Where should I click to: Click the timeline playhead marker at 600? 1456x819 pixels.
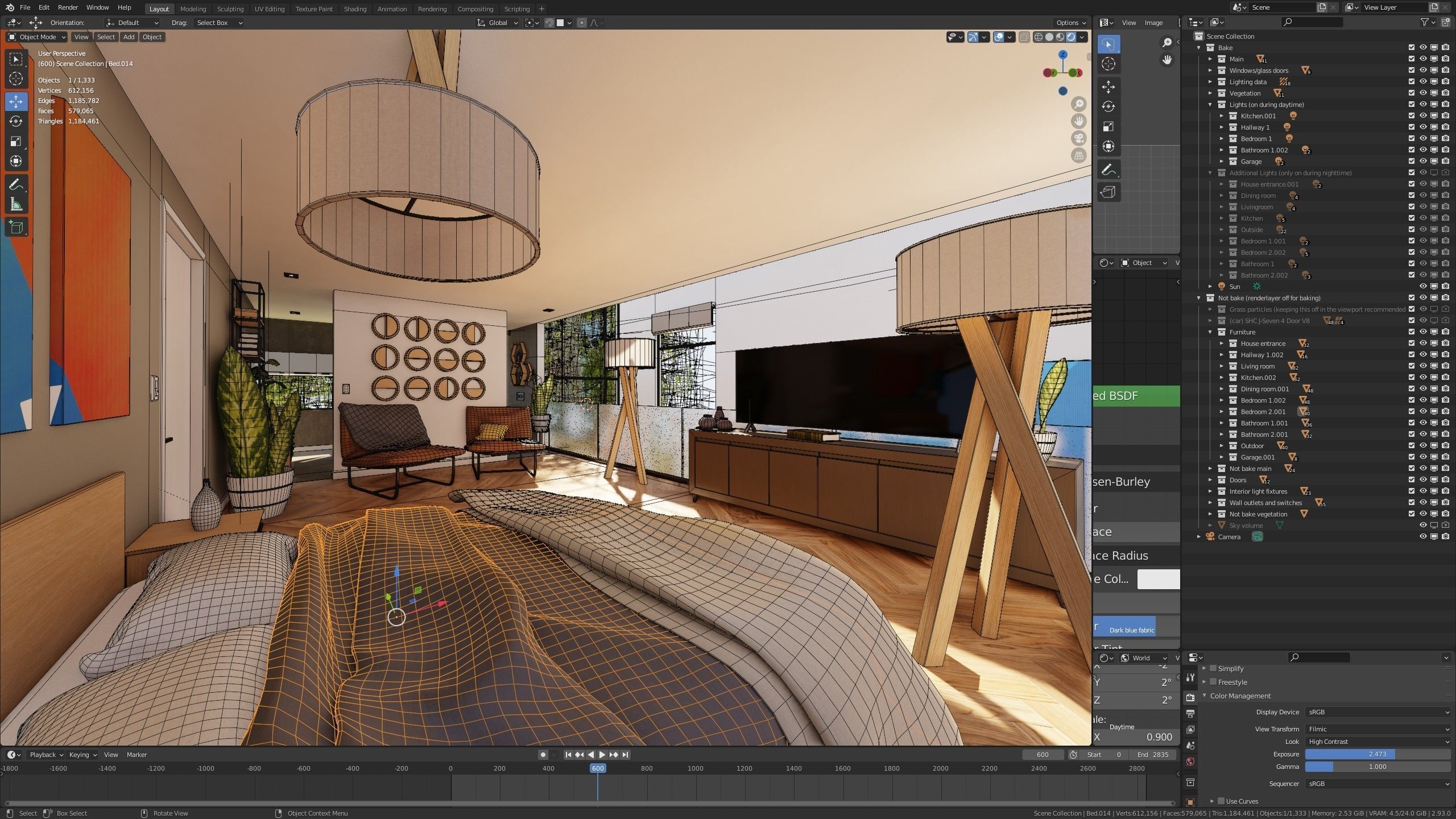tap(597, 768)
